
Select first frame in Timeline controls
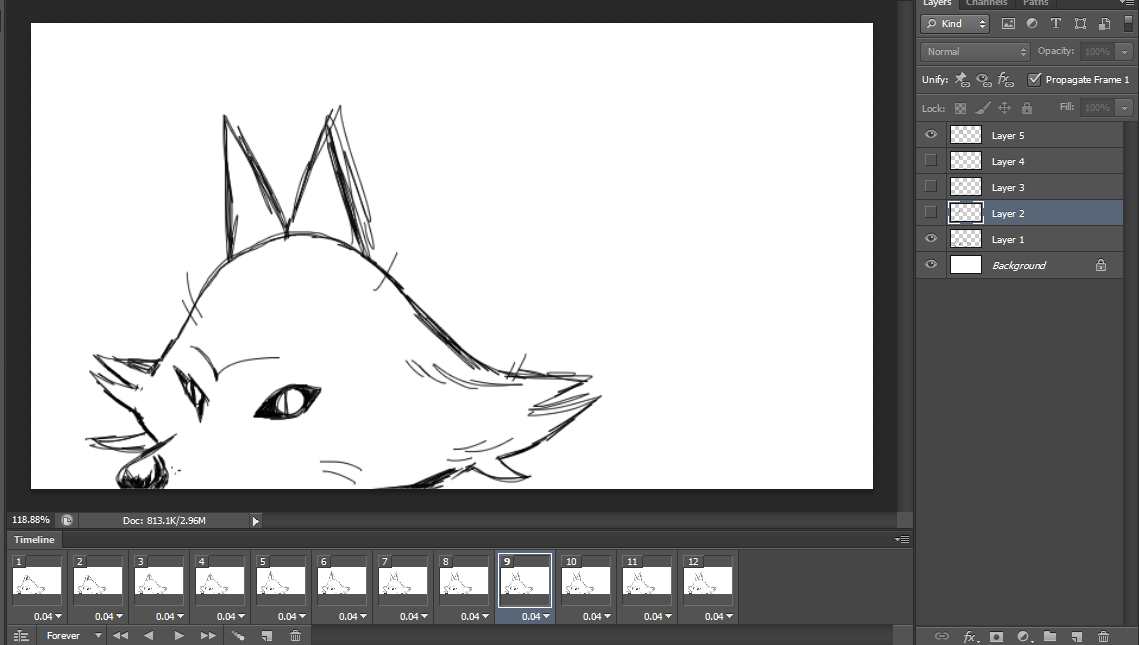[x=120, y=636]
